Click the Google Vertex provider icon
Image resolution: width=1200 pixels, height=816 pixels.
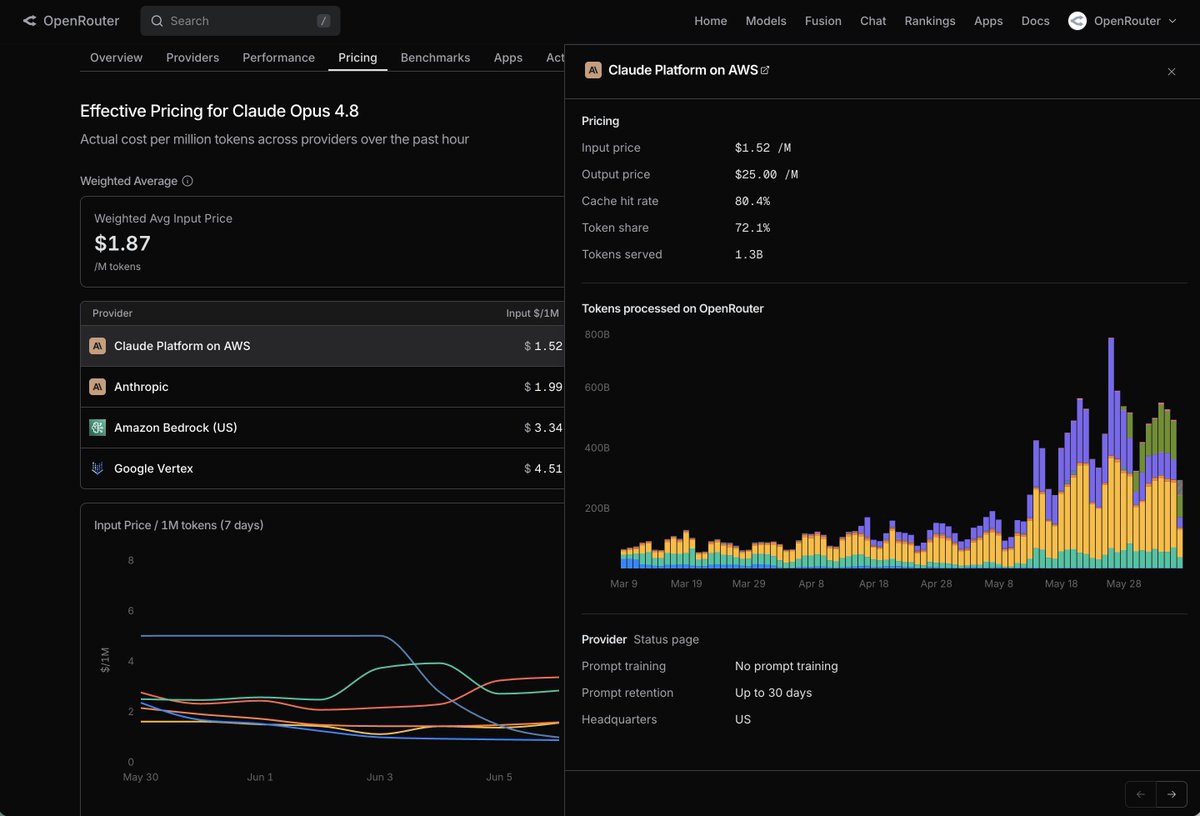tap(97, 469)
